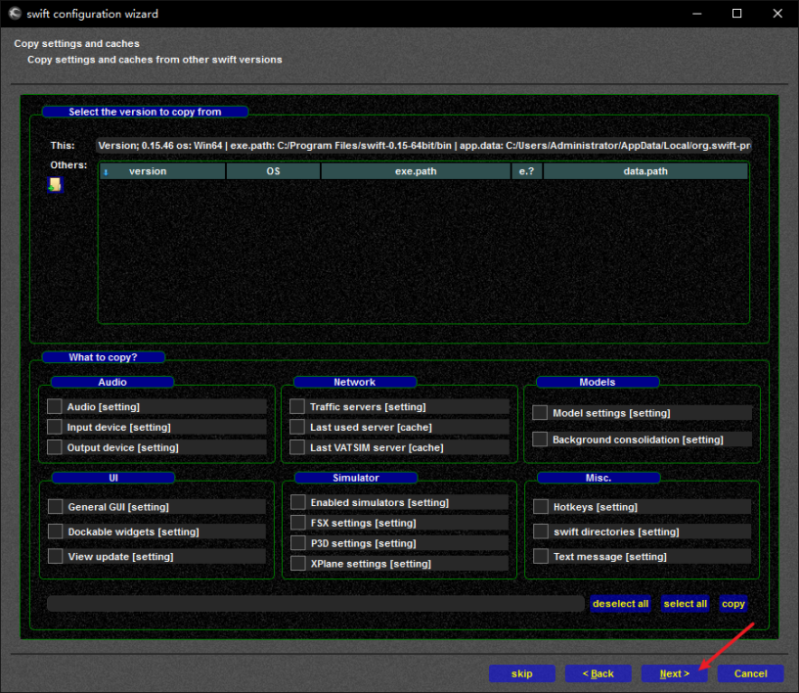Go to the Next wizard page
Screen dimensions: 799x693
coord(674,674)
